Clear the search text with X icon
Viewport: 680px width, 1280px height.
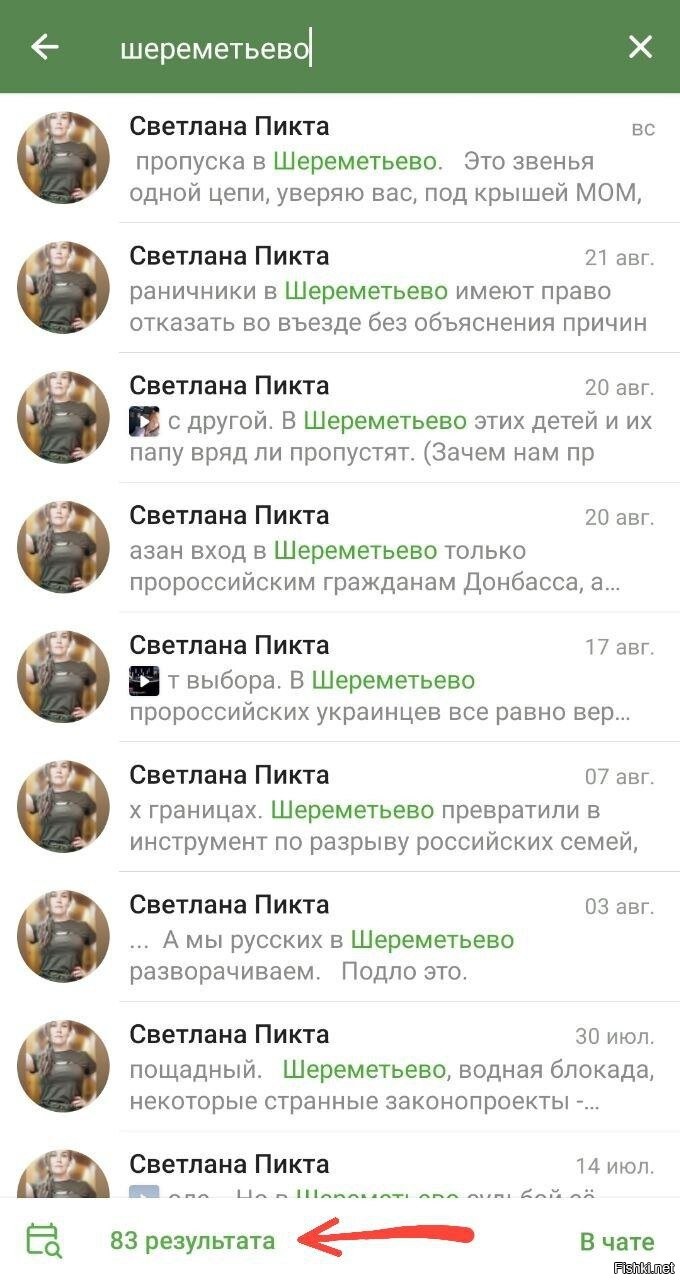[640, 47]
